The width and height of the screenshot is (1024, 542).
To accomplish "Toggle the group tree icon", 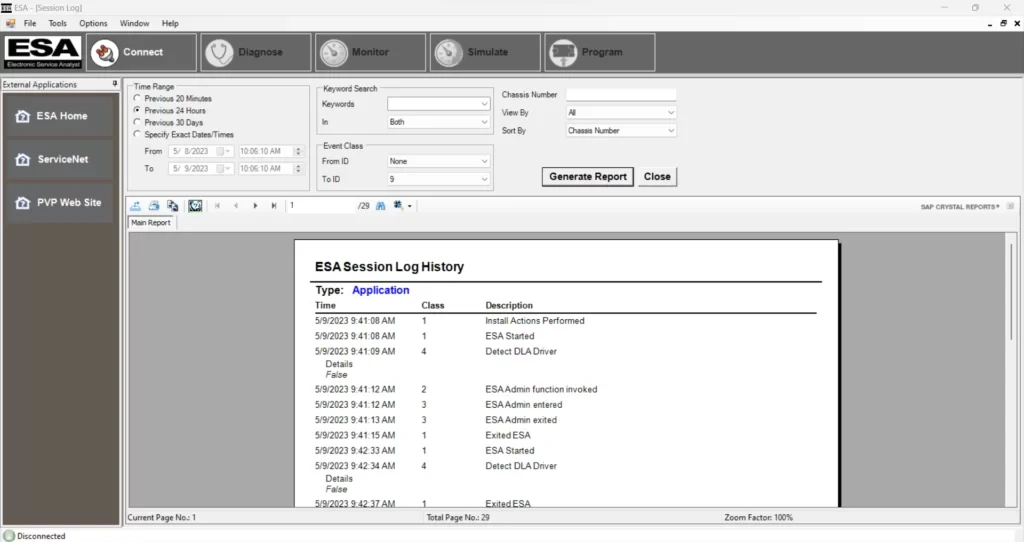I will tap(195, 205).
